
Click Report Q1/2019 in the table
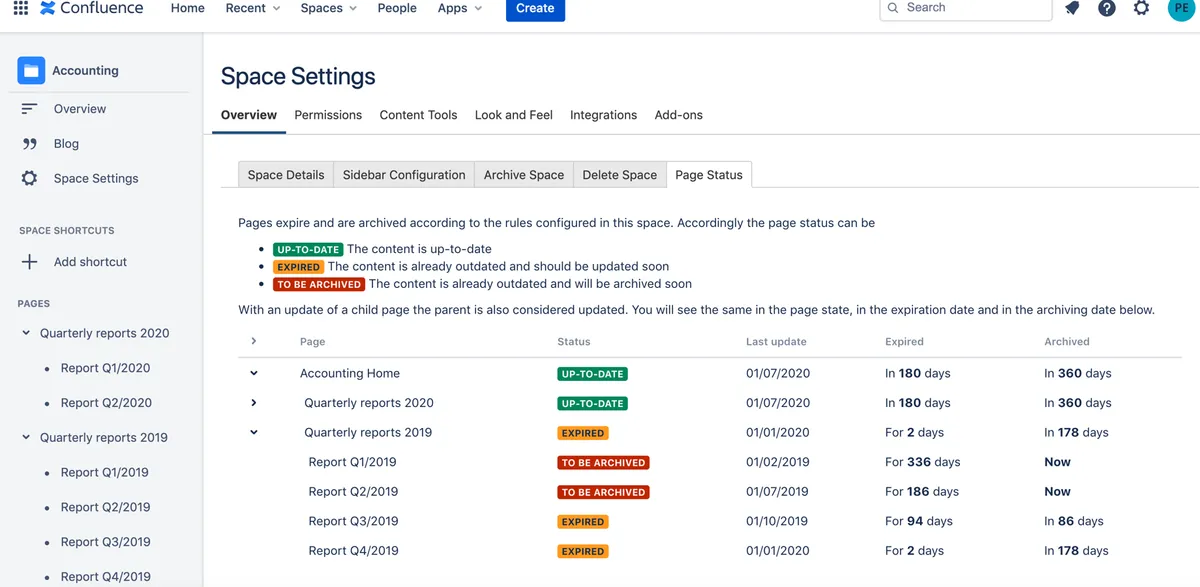tap(352, 462)
